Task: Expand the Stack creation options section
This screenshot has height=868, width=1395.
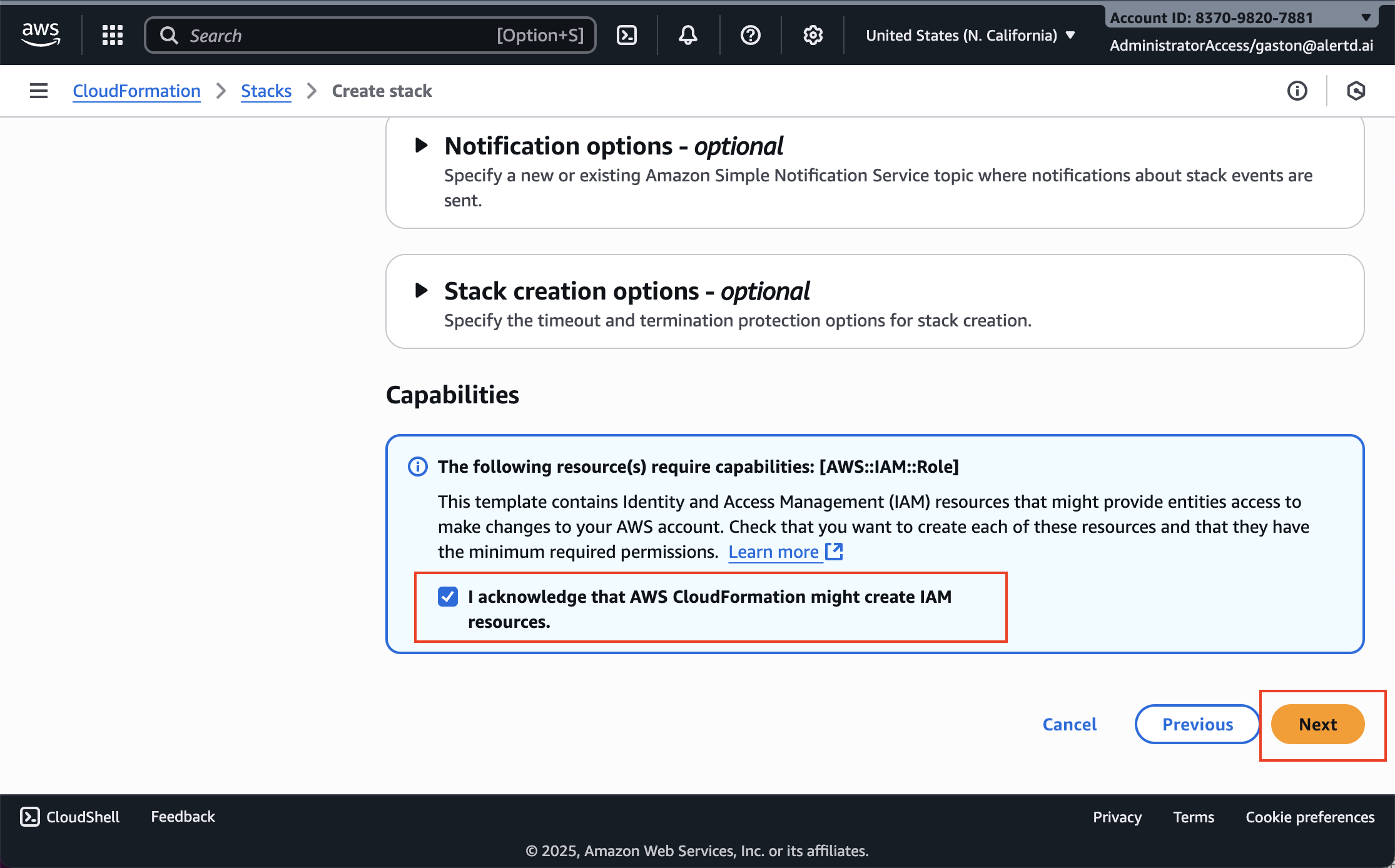Action: coord(420,290)
